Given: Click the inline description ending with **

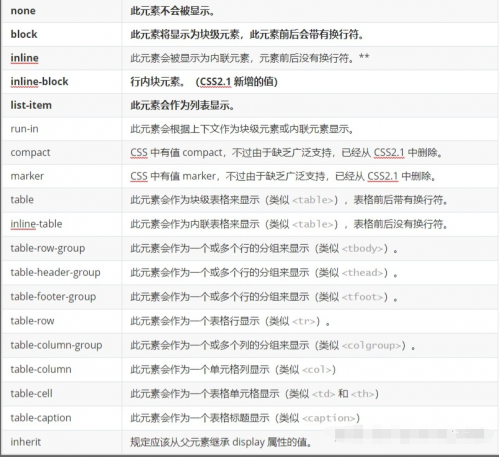Looking at the screenshot, I should (x=250, y=58).
